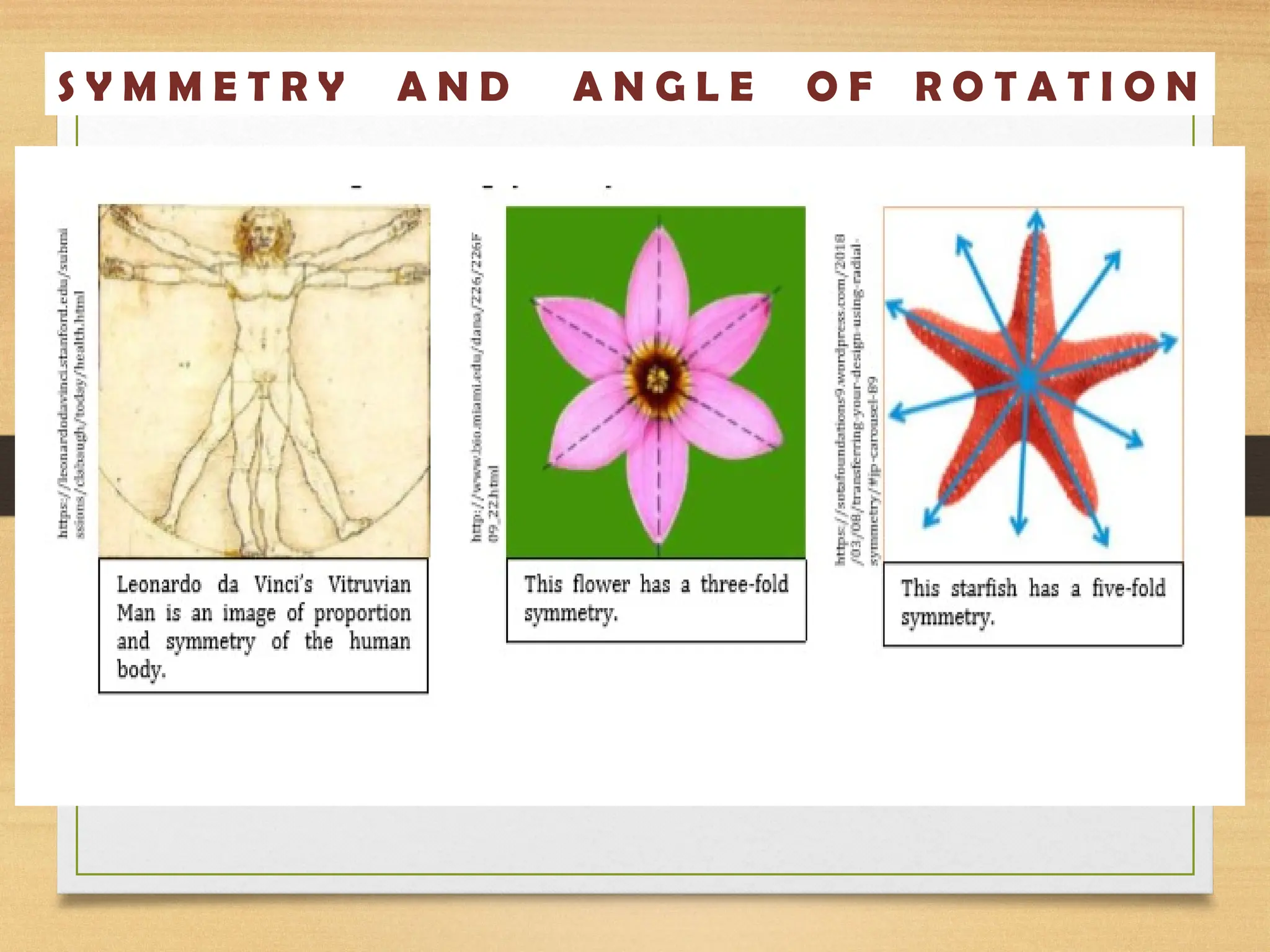Viewport: 1270px width, 952px height.
Task: Click the five-fold symmetry starfish caption
Action: pyautogui.click(x=1033, y=604)
